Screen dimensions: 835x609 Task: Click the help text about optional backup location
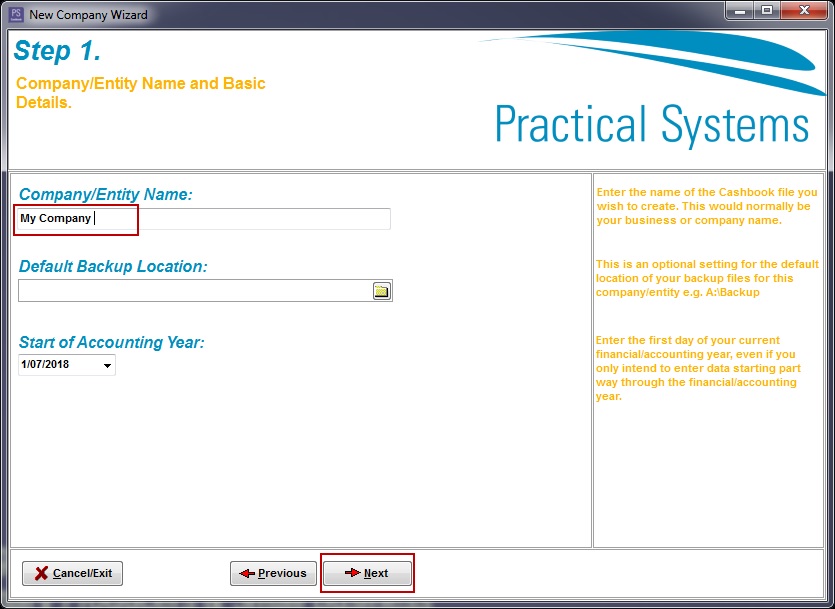click(707, 278)
